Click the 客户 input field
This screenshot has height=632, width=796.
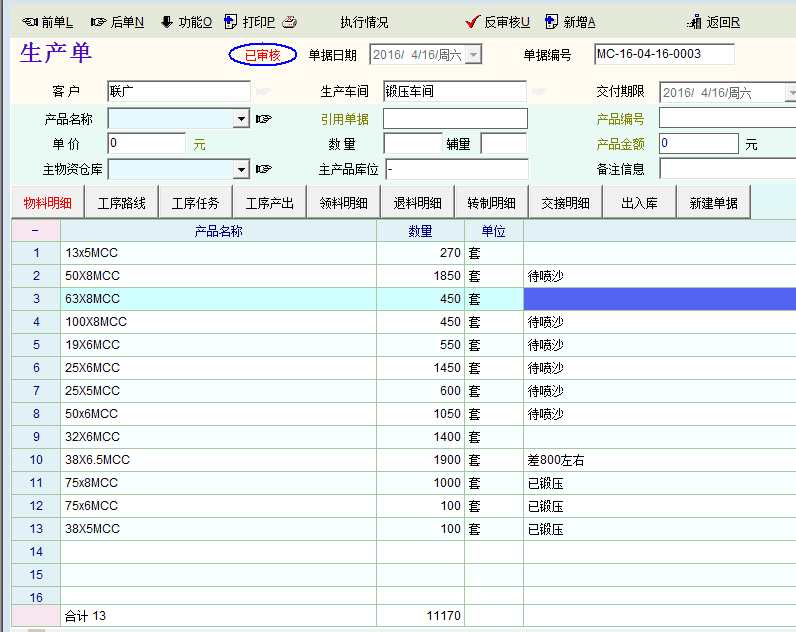tap(178, 91)
